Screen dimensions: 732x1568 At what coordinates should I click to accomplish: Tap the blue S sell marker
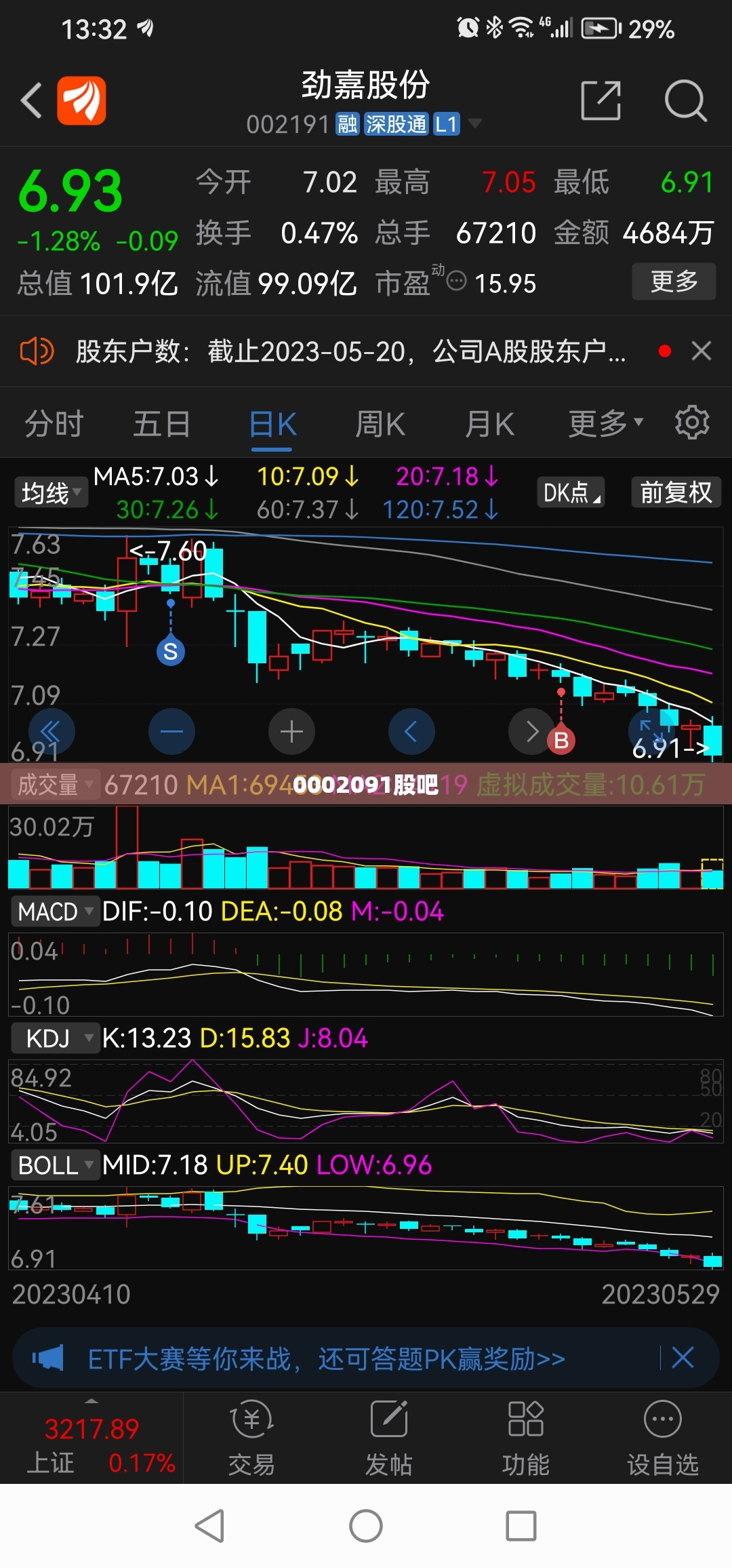point(171,652)
